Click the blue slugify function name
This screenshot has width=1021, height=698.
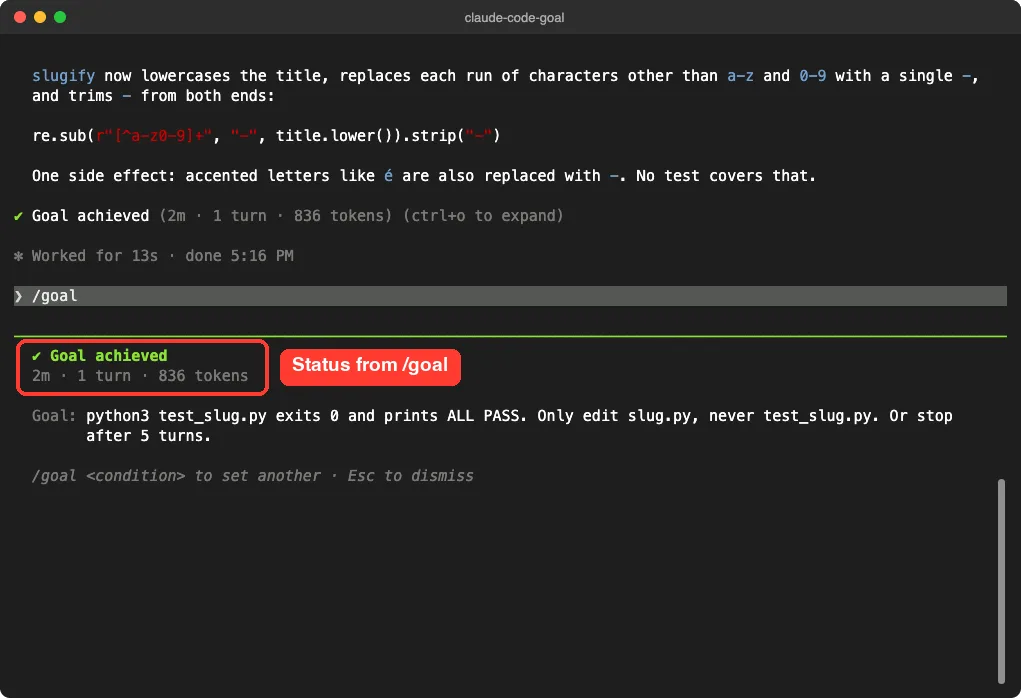(x=63, y=76)
